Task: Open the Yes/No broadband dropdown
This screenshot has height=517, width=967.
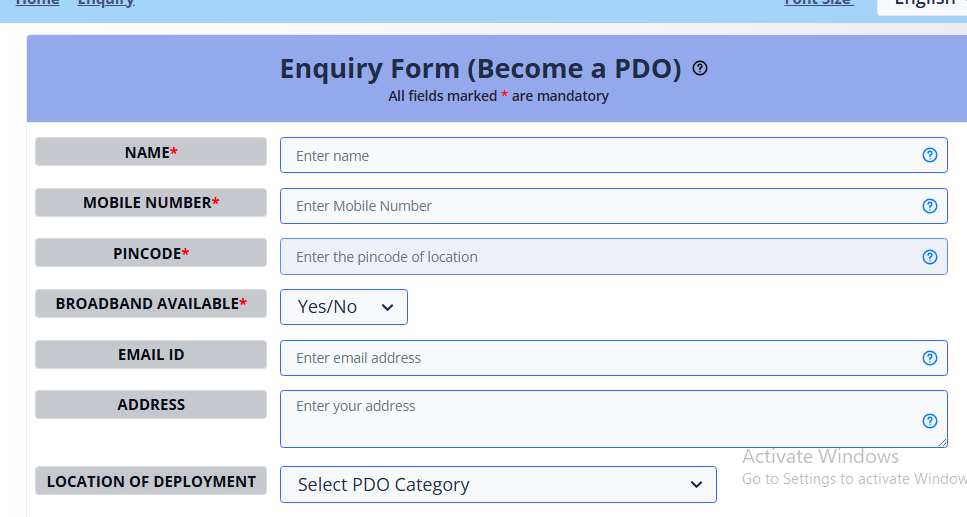Action: pyautogui.click(x=344, y=307)
